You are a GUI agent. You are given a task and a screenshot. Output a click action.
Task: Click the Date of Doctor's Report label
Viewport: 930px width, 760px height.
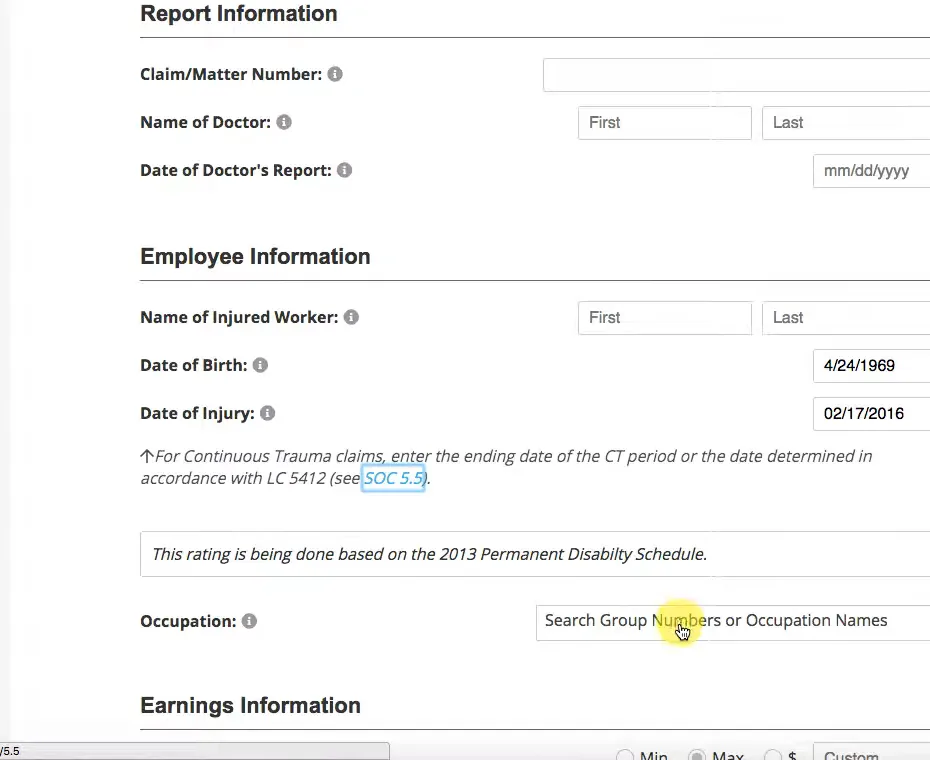pos(235,170)
